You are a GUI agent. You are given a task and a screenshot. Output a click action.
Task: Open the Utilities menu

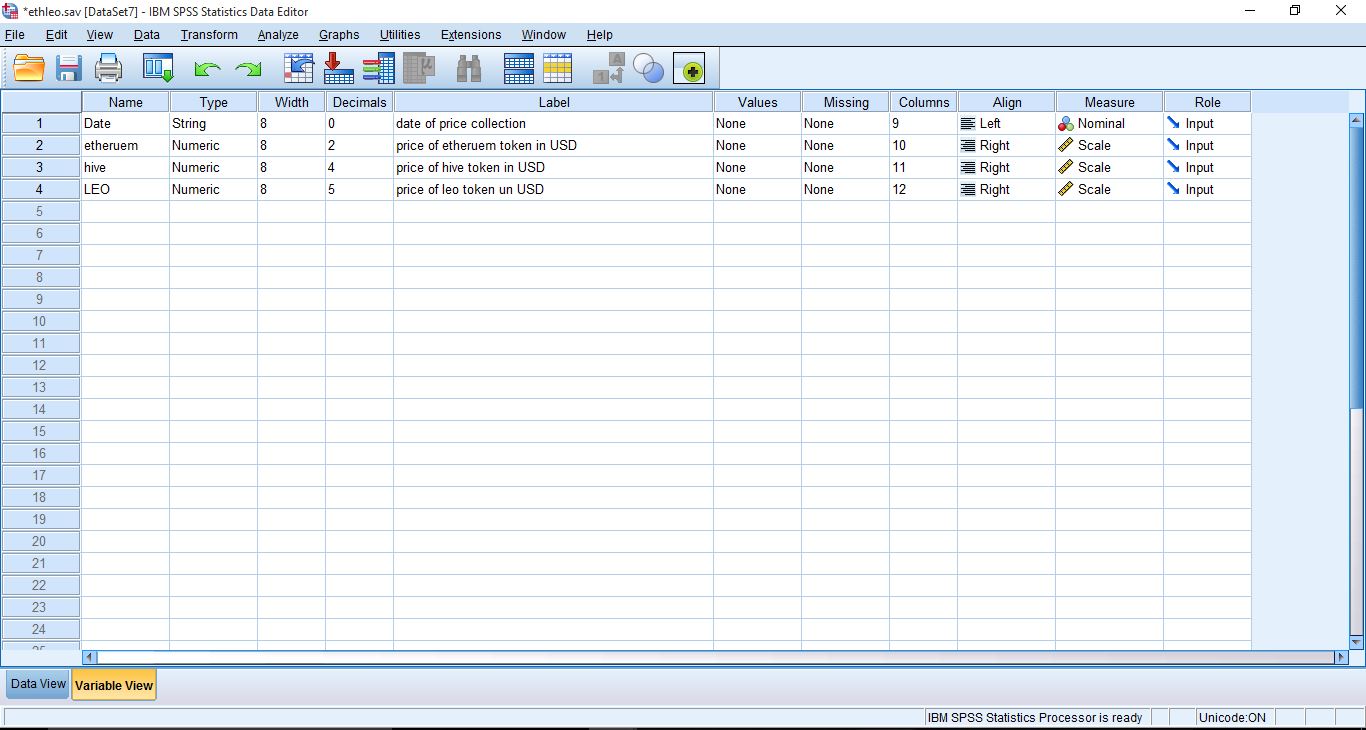[x=400, y=35]
